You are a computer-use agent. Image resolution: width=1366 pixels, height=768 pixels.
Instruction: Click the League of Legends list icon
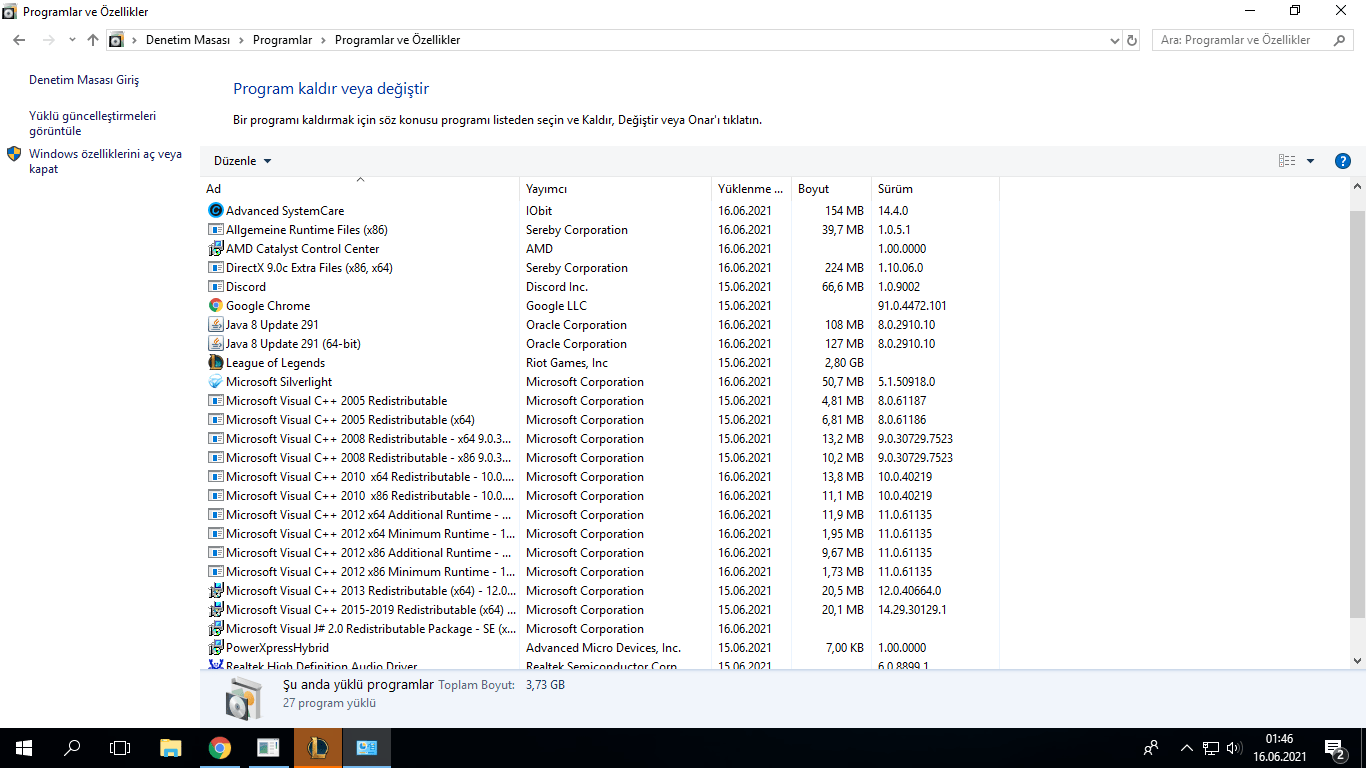coord(216,363)
